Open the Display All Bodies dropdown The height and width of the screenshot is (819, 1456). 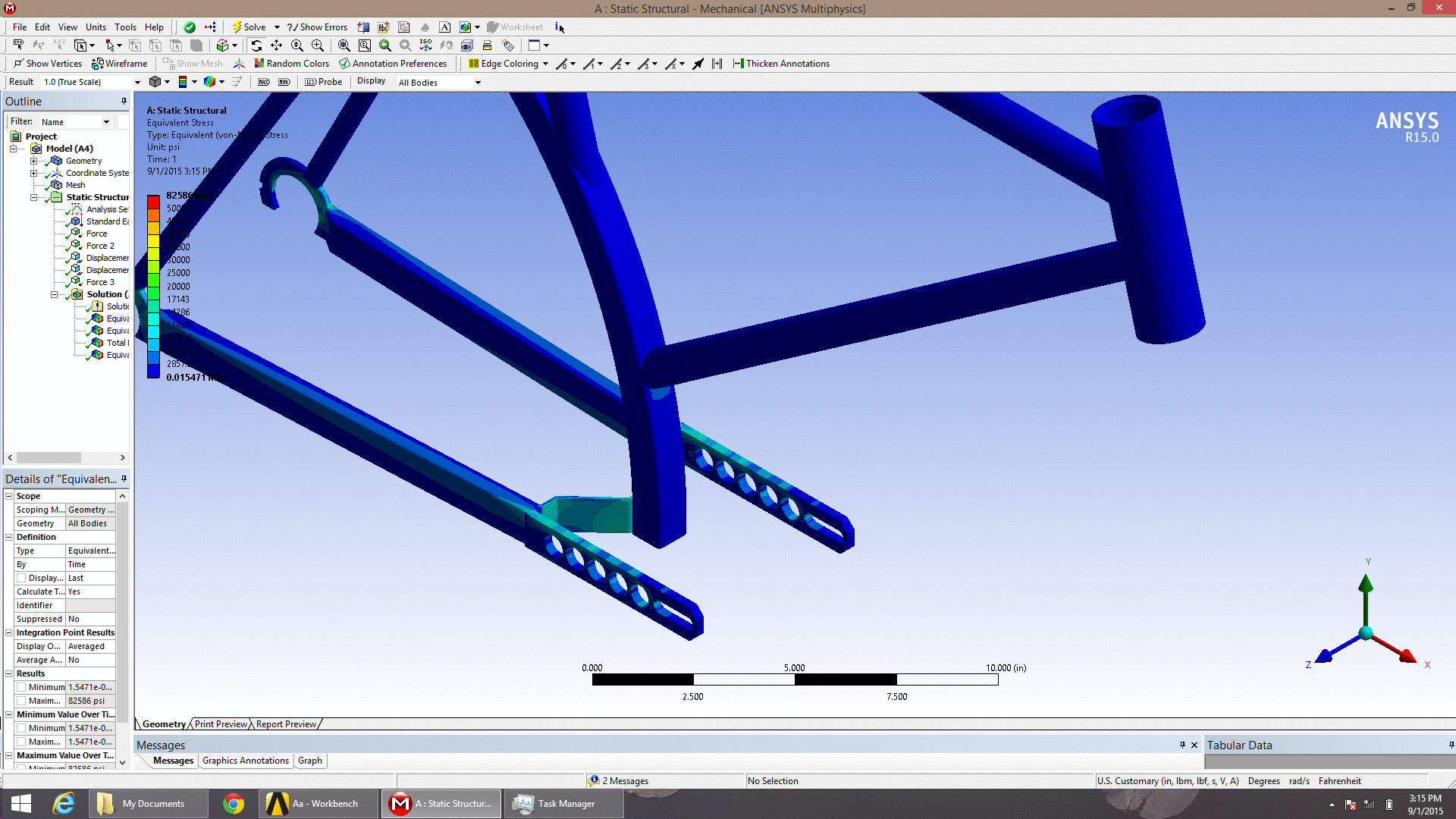coord(478,83)
